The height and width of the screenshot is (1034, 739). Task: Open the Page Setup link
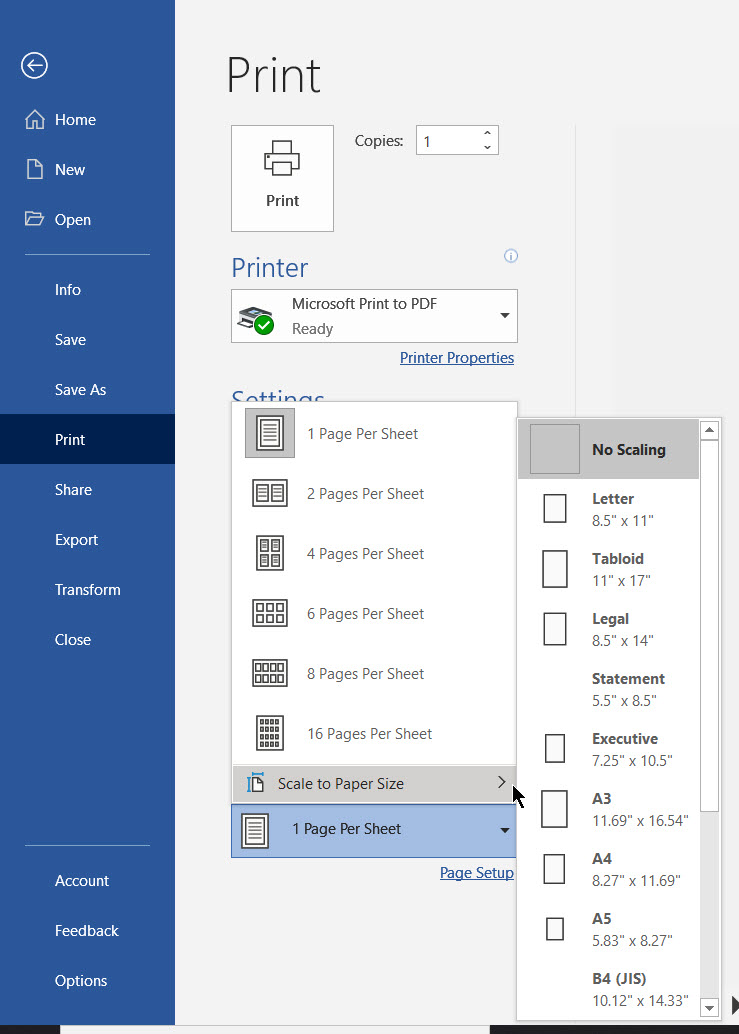coord(477,872)
